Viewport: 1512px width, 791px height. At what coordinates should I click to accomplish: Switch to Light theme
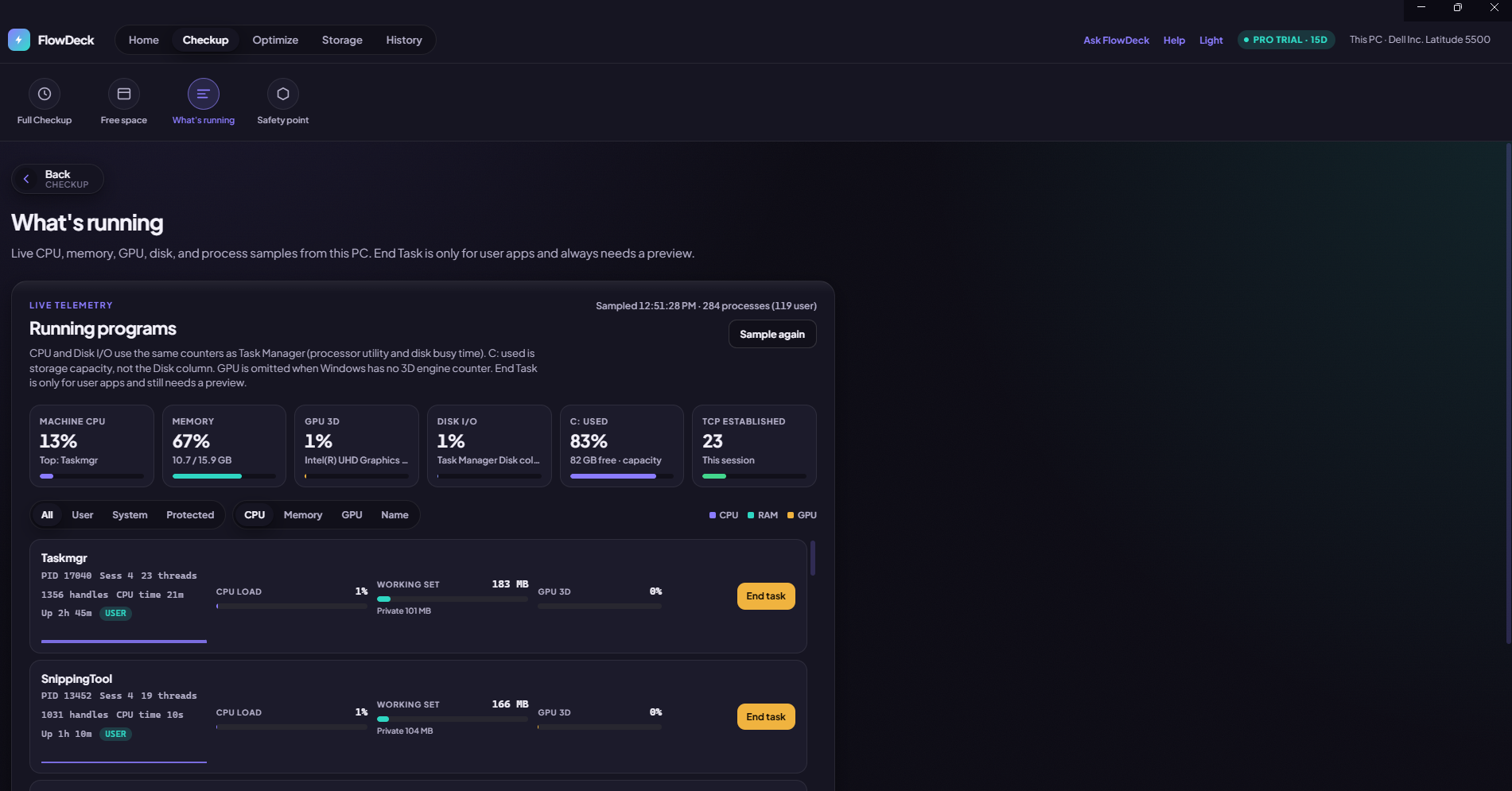[1211, 40]
